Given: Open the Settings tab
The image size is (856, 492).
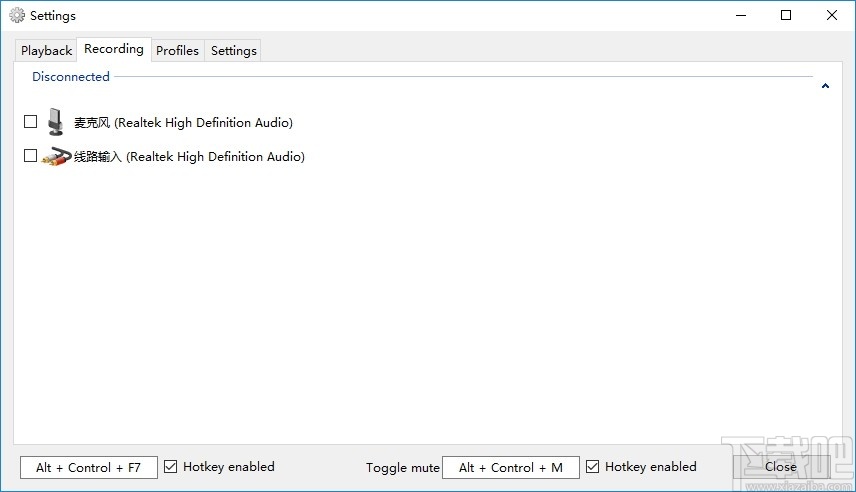Looking at the screenshot, I should pos(234,50).
